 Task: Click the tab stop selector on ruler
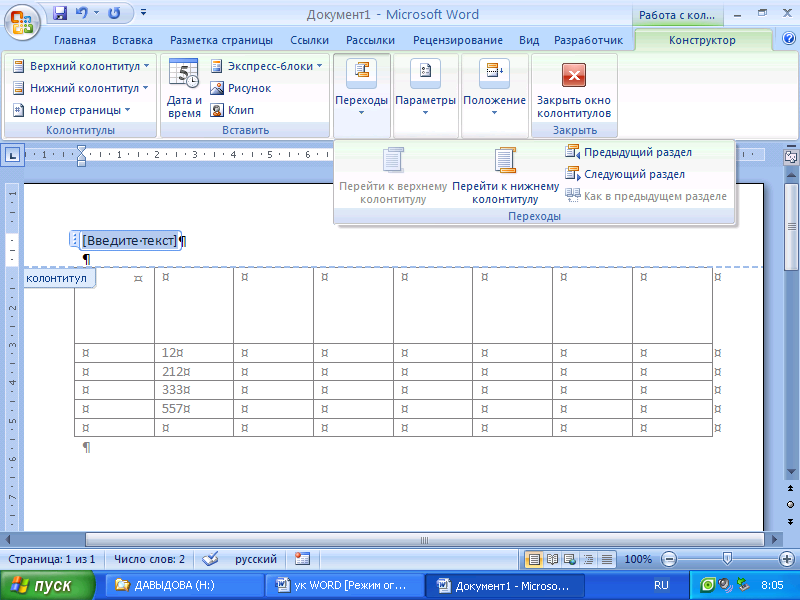tap(12, 154)
